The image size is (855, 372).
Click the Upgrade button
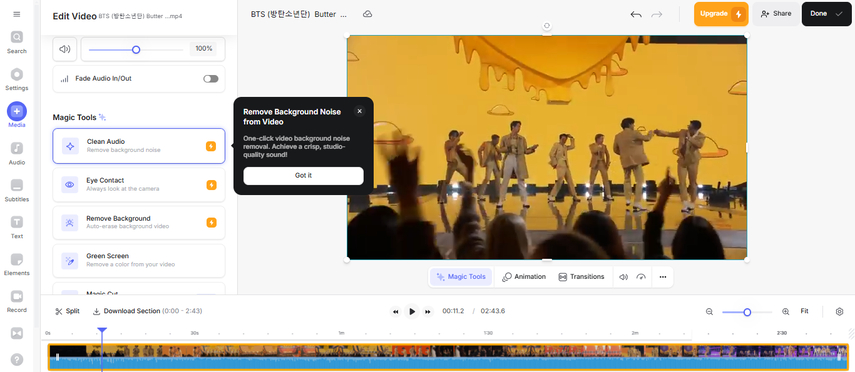(721, 14)
